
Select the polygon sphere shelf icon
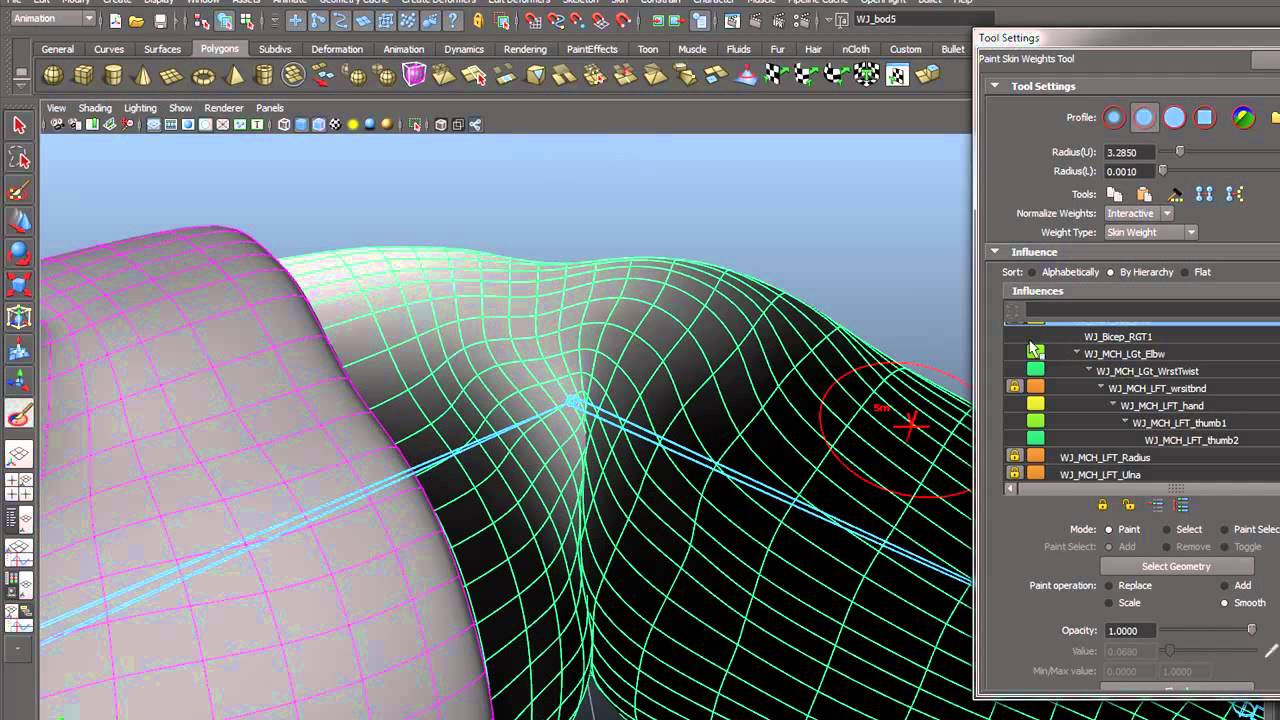[53, 75]
